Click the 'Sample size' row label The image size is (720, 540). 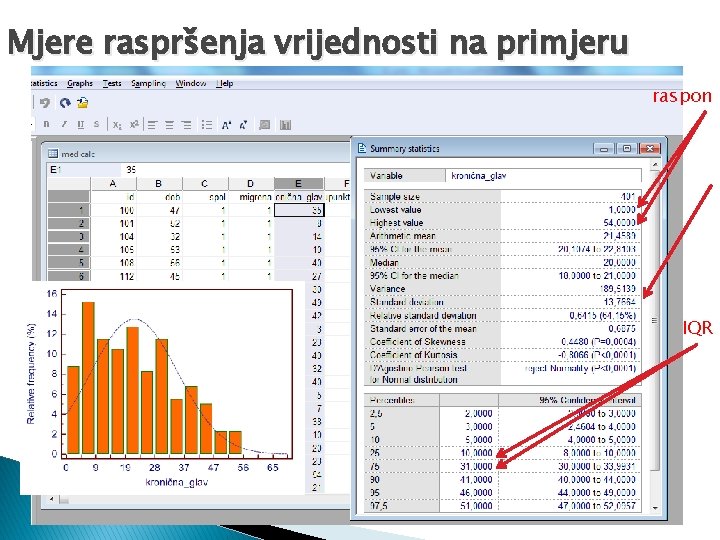(x=394, y=197)
